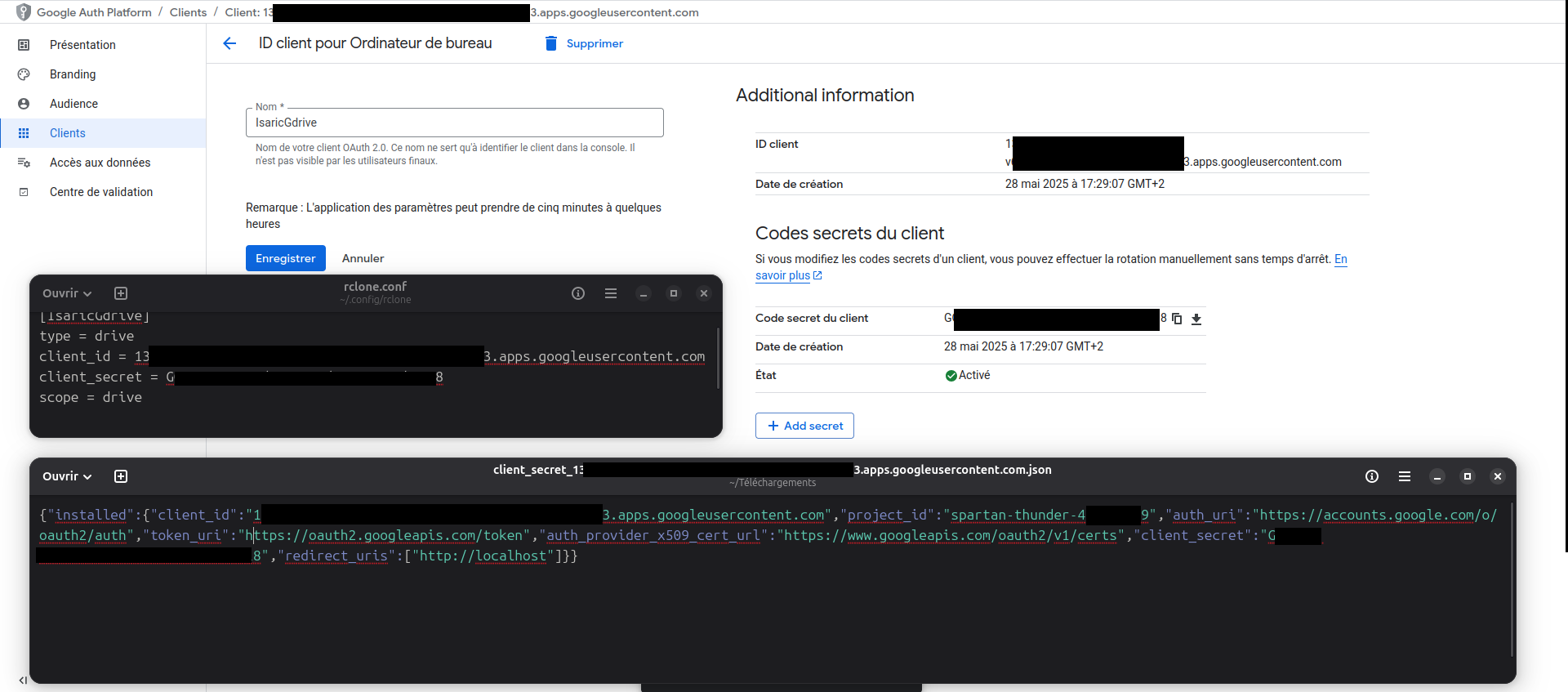Click the client creation date '28 mai 2025 à 17:29:07 GMT+2'
1568x692 pixels.
[x=1085, y=184]
